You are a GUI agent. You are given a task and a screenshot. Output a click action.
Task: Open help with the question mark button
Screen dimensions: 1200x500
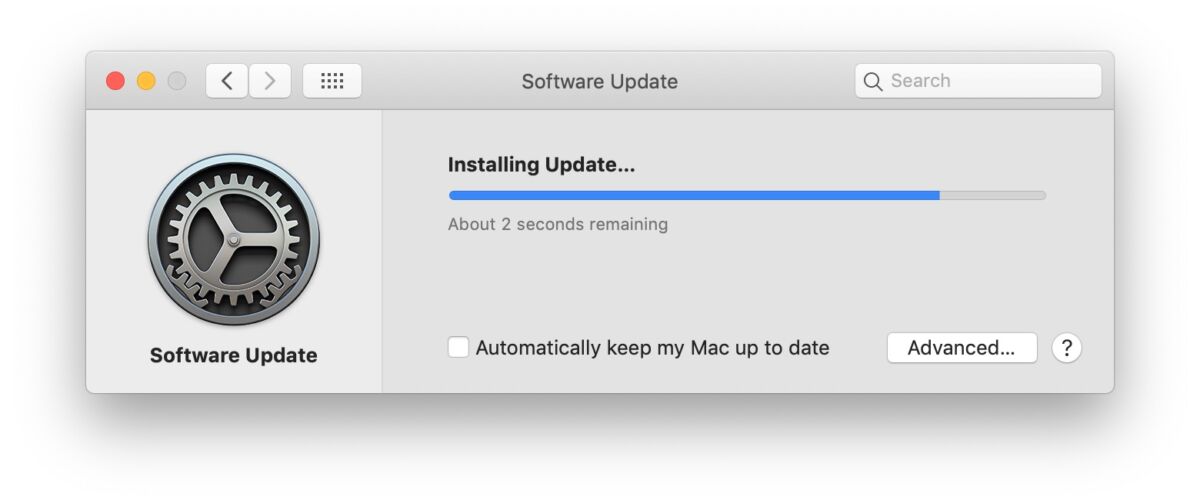1067,348
